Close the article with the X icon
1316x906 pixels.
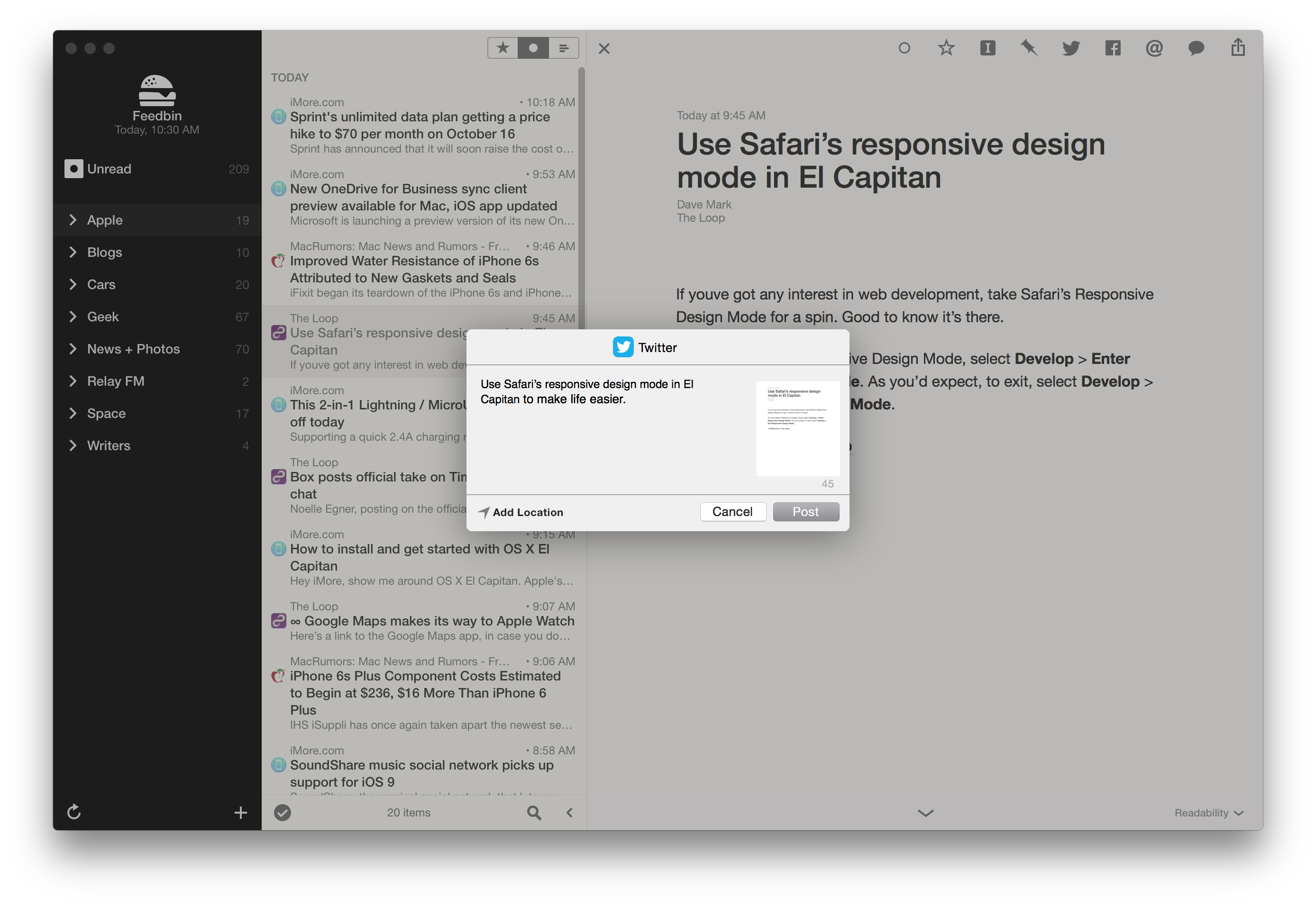coord(604,49)
